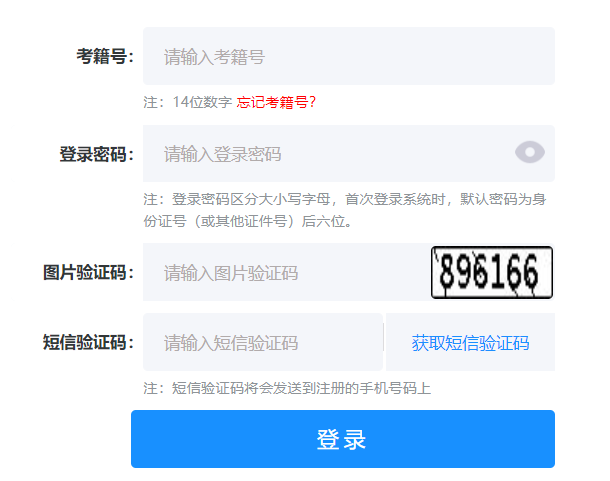Toggle password visibility eye icon
The image size is (610, 481).
point(529,152)
